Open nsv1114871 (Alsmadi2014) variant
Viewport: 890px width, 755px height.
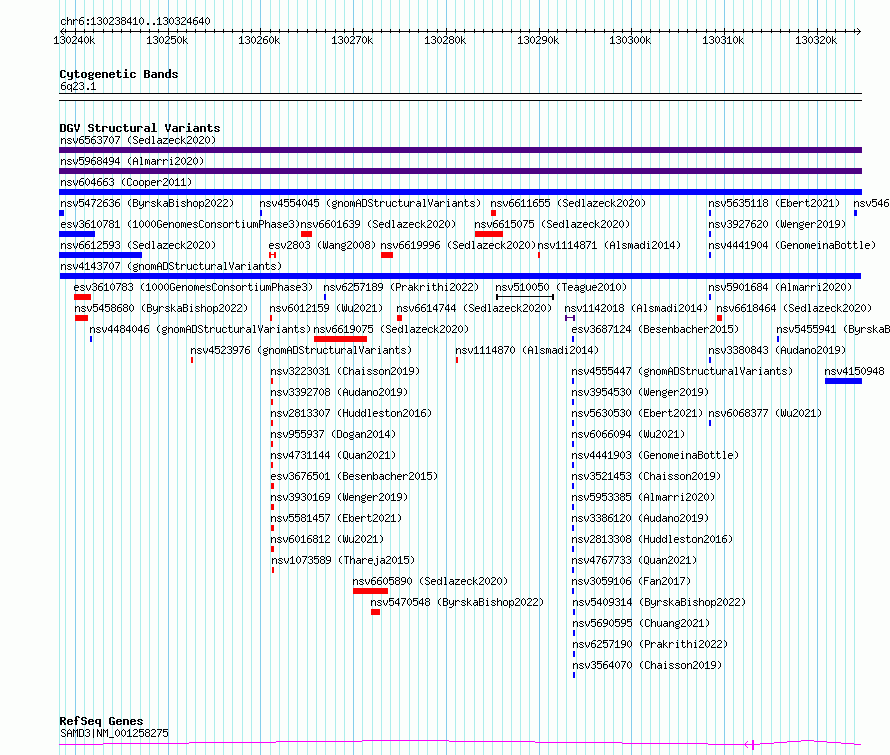(x=609, y=245)
